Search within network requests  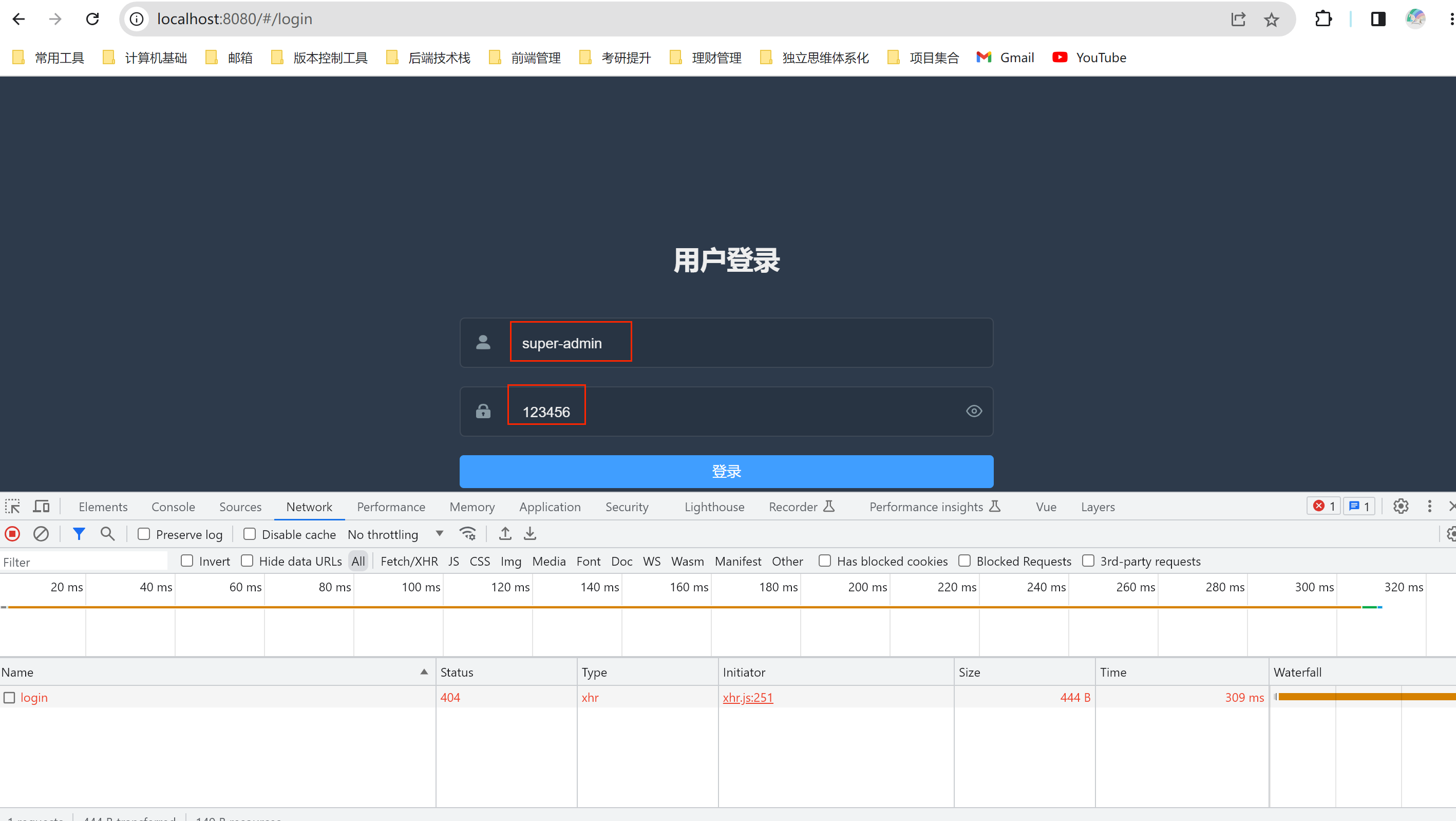[x=107, y=534]
